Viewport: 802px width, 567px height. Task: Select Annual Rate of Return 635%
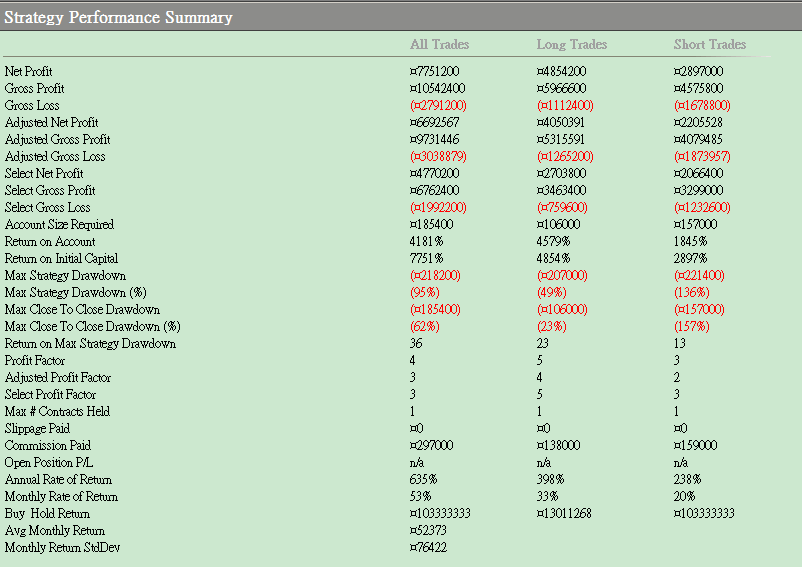[x=424, y=480]
